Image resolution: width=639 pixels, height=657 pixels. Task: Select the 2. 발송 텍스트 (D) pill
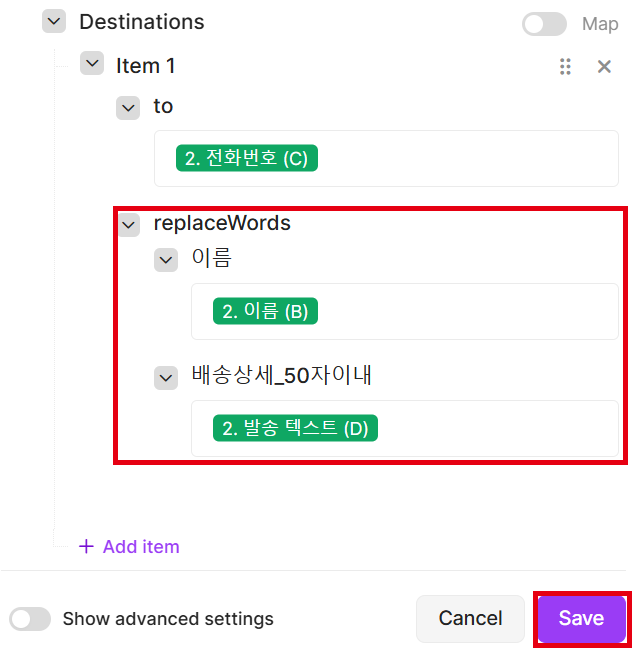point(295,428)
